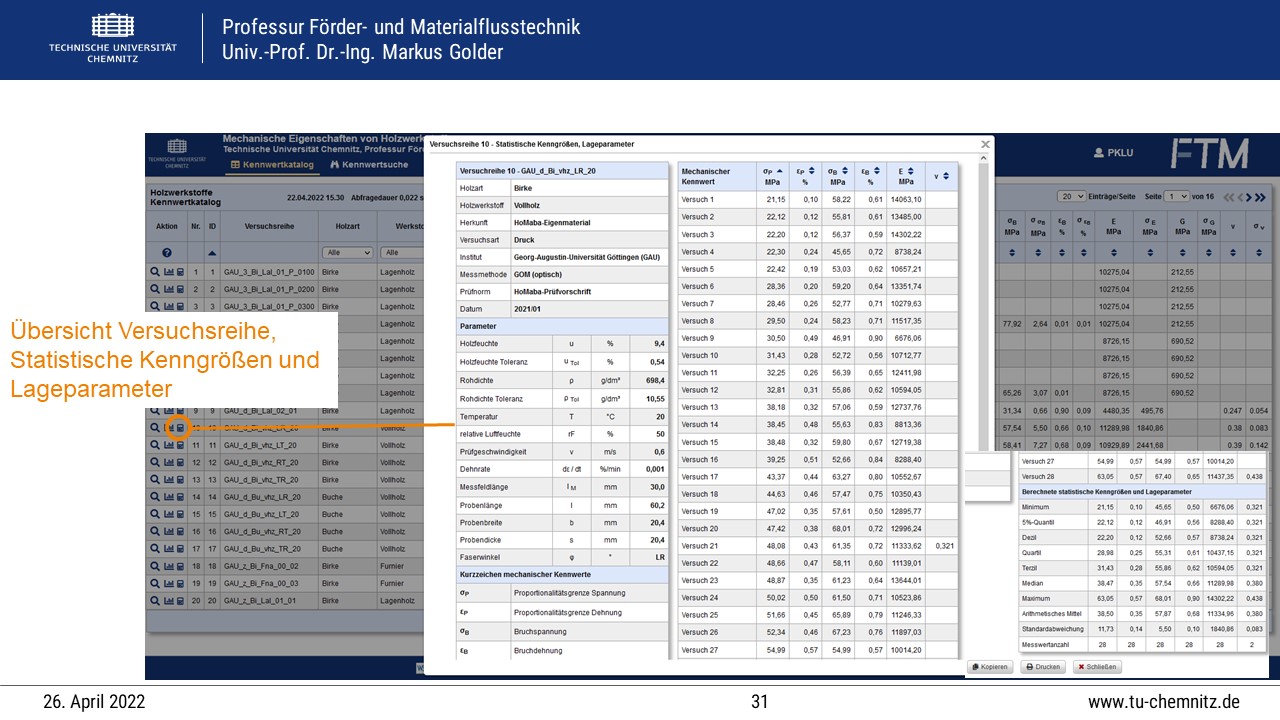This screenshot has height=720, width=1280.
Task: Select row Versuch 1 in dialog
Action: click(x=817, y=199)
